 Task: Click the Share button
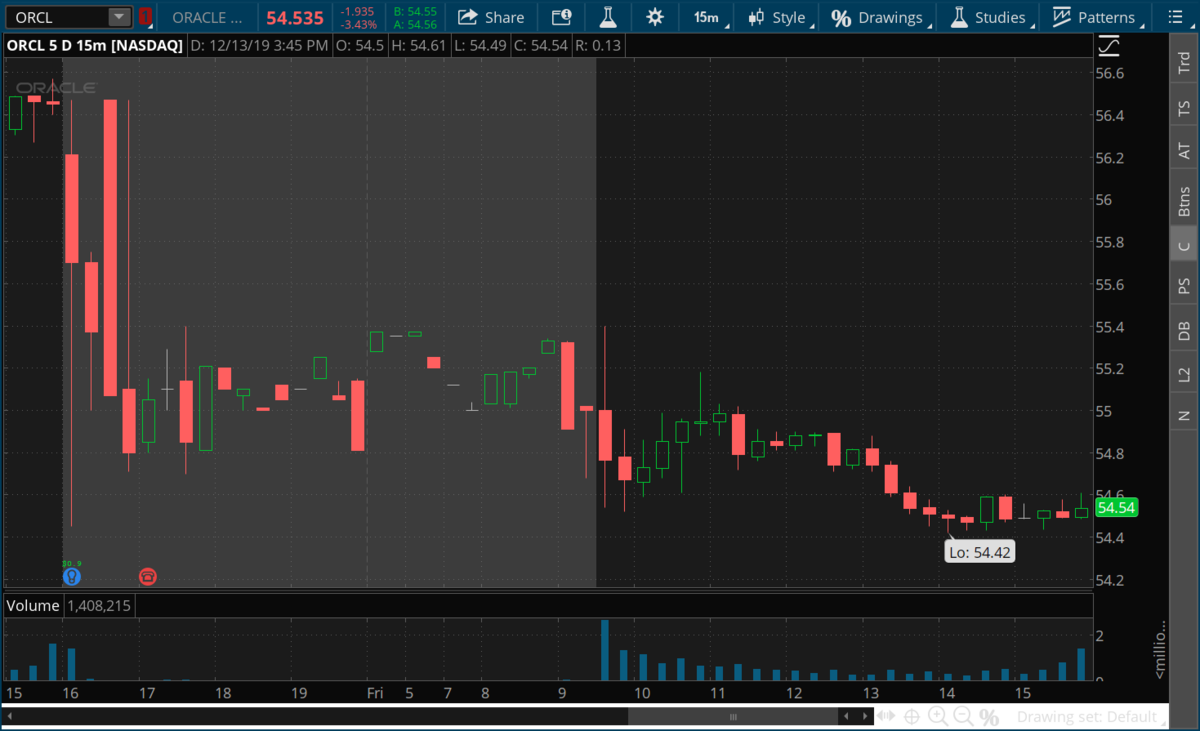[x=491, y=17]
